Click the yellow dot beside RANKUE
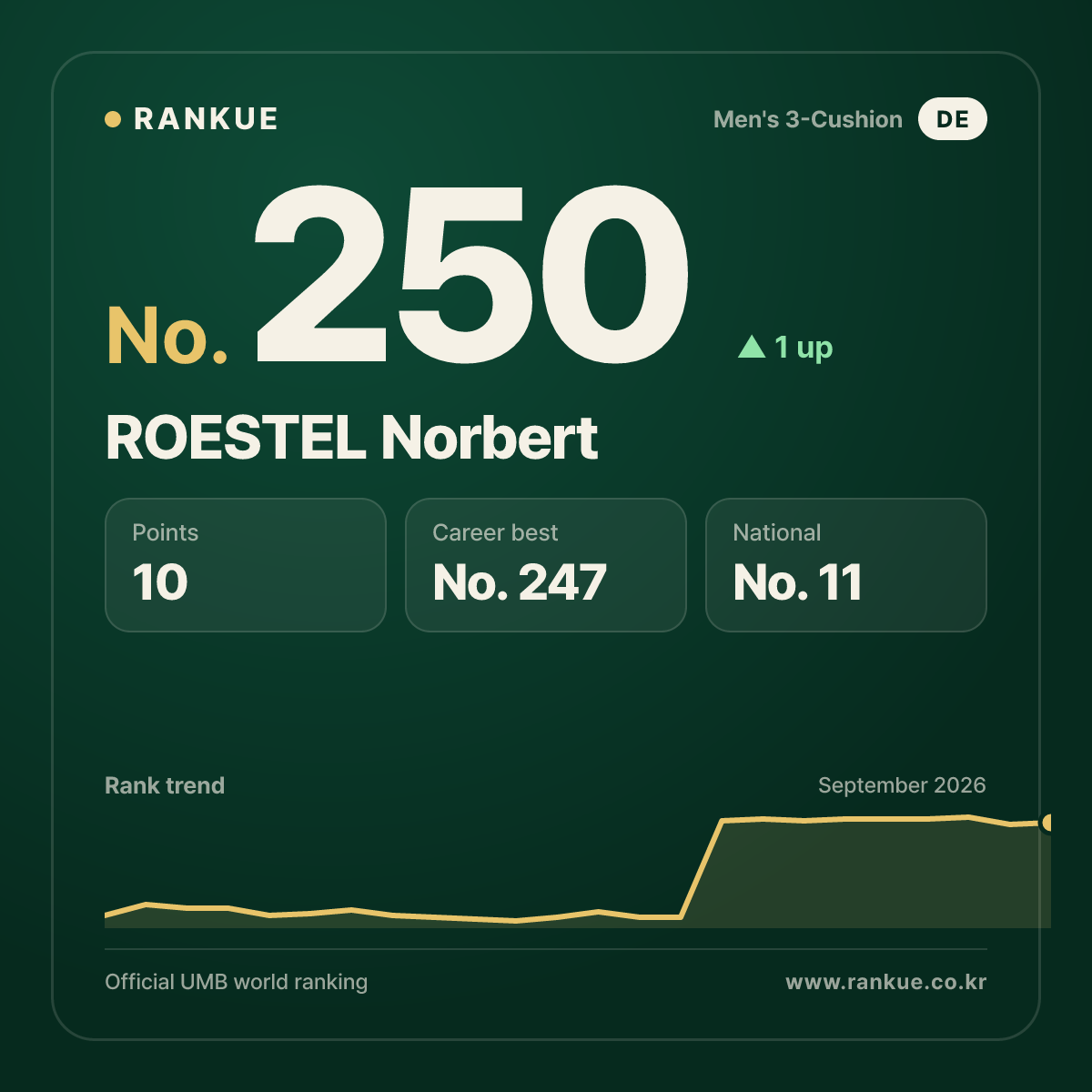 (x=113, y=119)
